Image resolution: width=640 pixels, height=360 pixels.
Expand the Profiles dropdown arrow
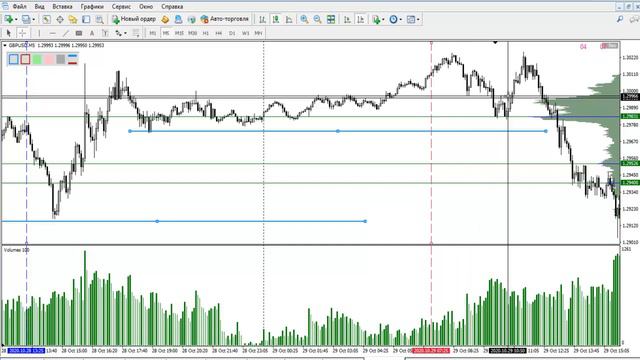click(x=33, y=19)
